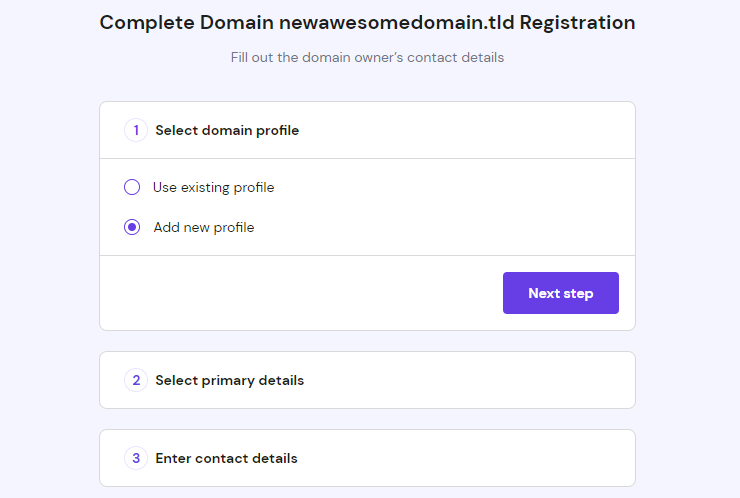Click the step 1 number circle
Image resolution: width=740 pixels, height=498 pixels.
click(x=136, y=130)
